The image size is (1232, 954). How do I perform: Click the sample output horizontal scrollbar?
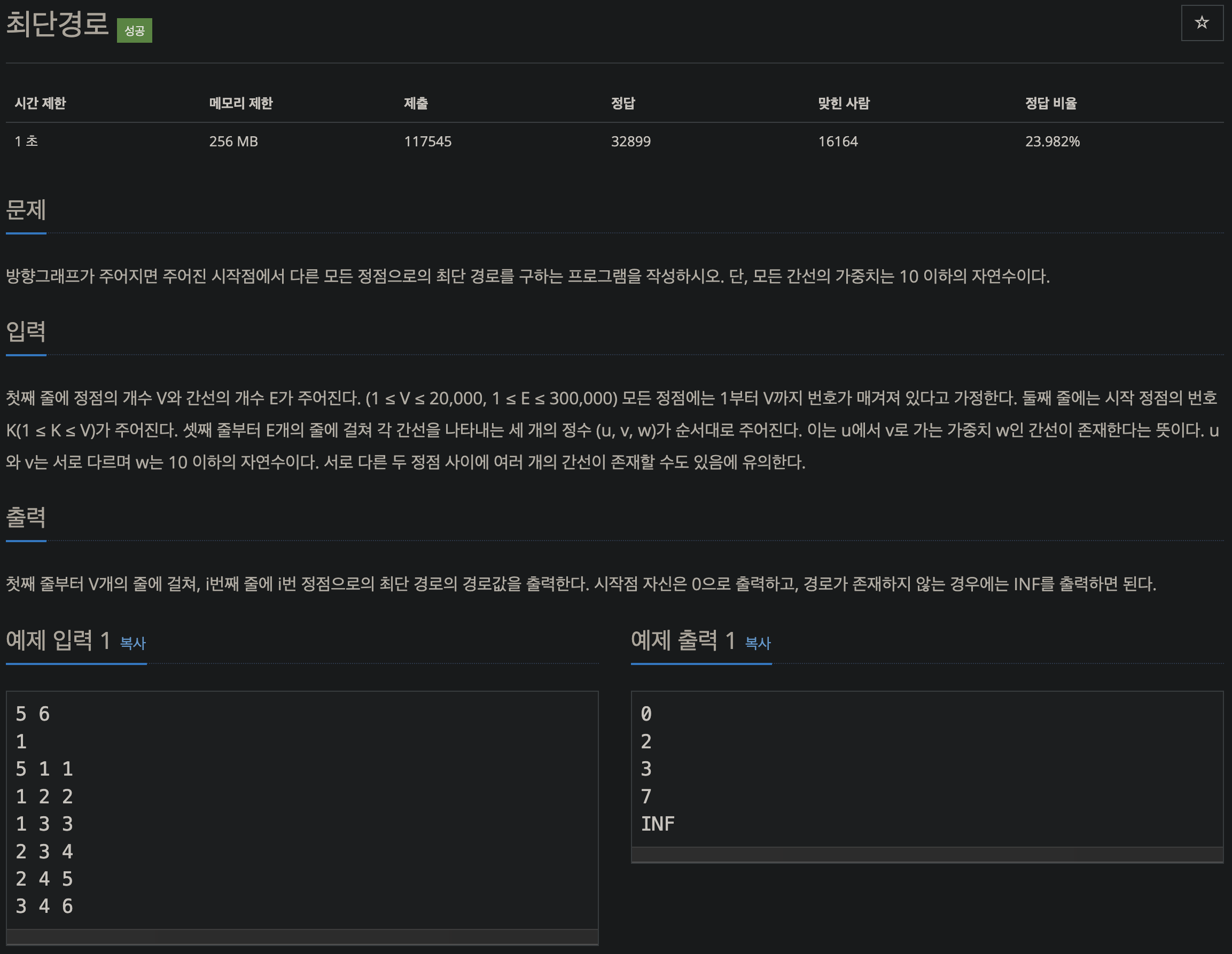(926, 855)
